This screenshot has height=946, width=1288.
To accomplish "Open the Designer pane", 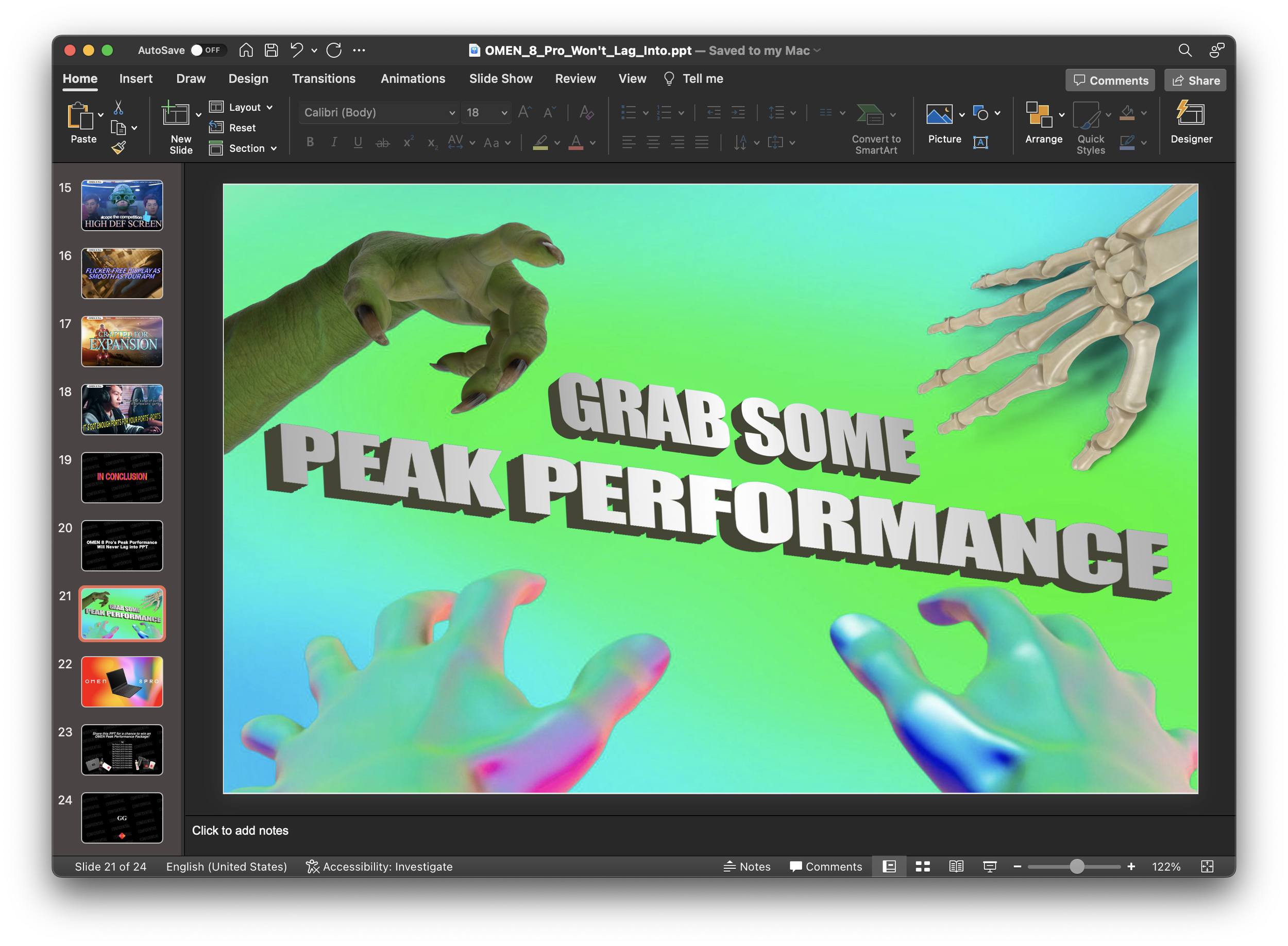I will 1191,122.
